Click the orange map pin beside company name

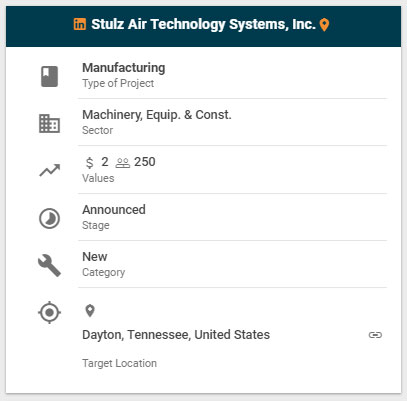324,25
